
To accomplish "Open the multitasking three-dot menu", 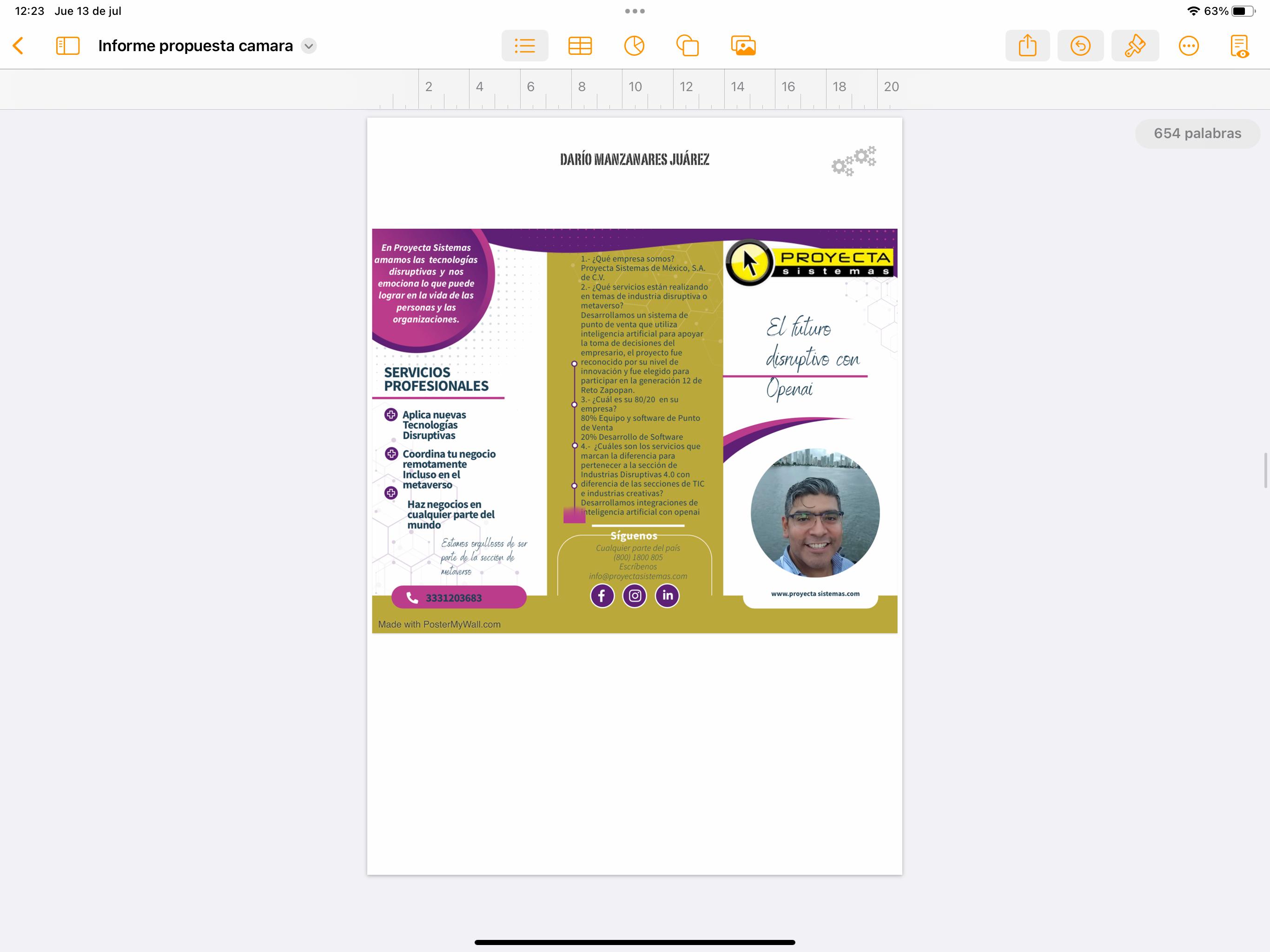I will (x=635, y=11).
